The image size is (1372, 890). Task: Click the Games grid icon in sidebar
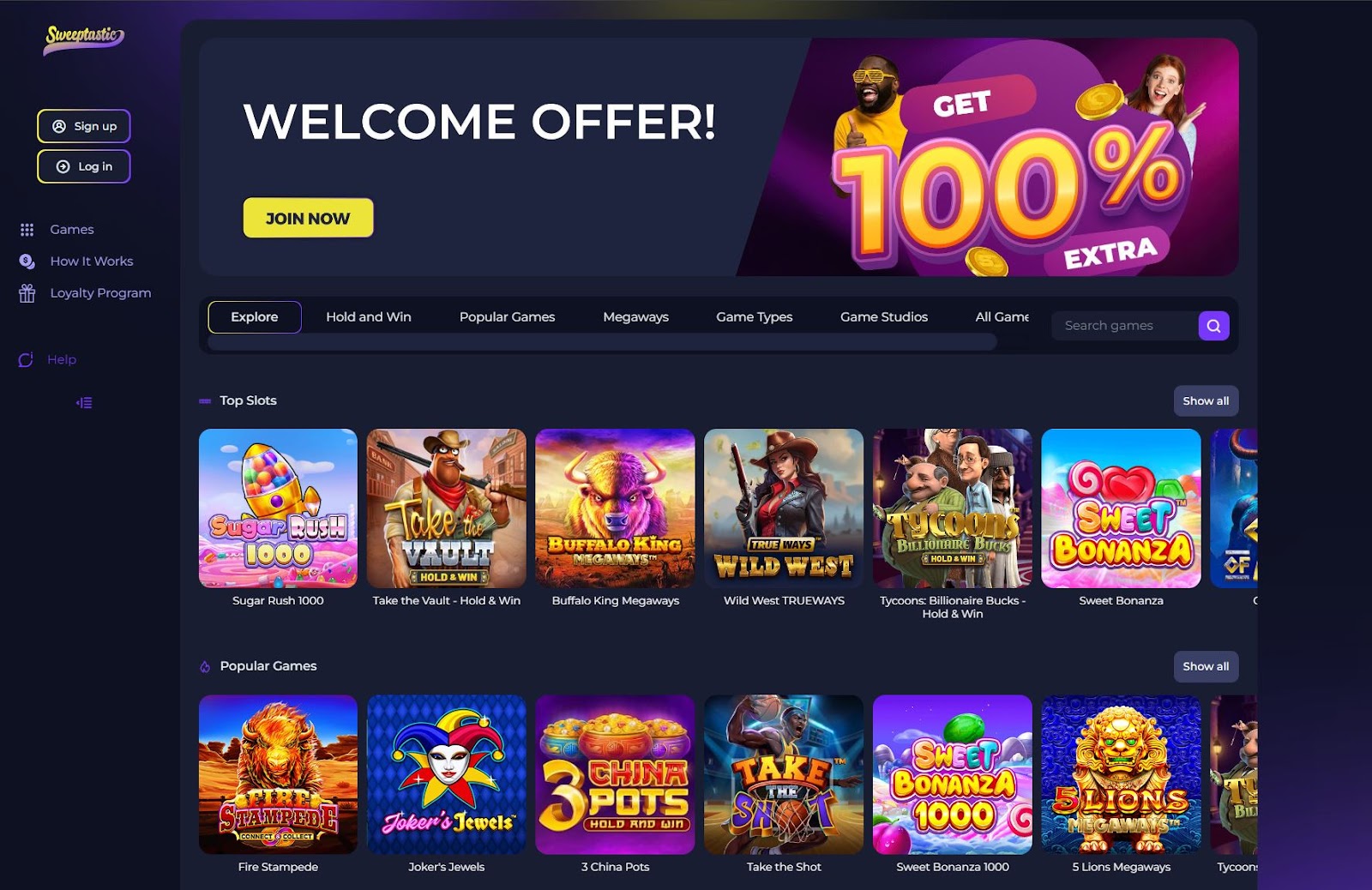point(27,230)
